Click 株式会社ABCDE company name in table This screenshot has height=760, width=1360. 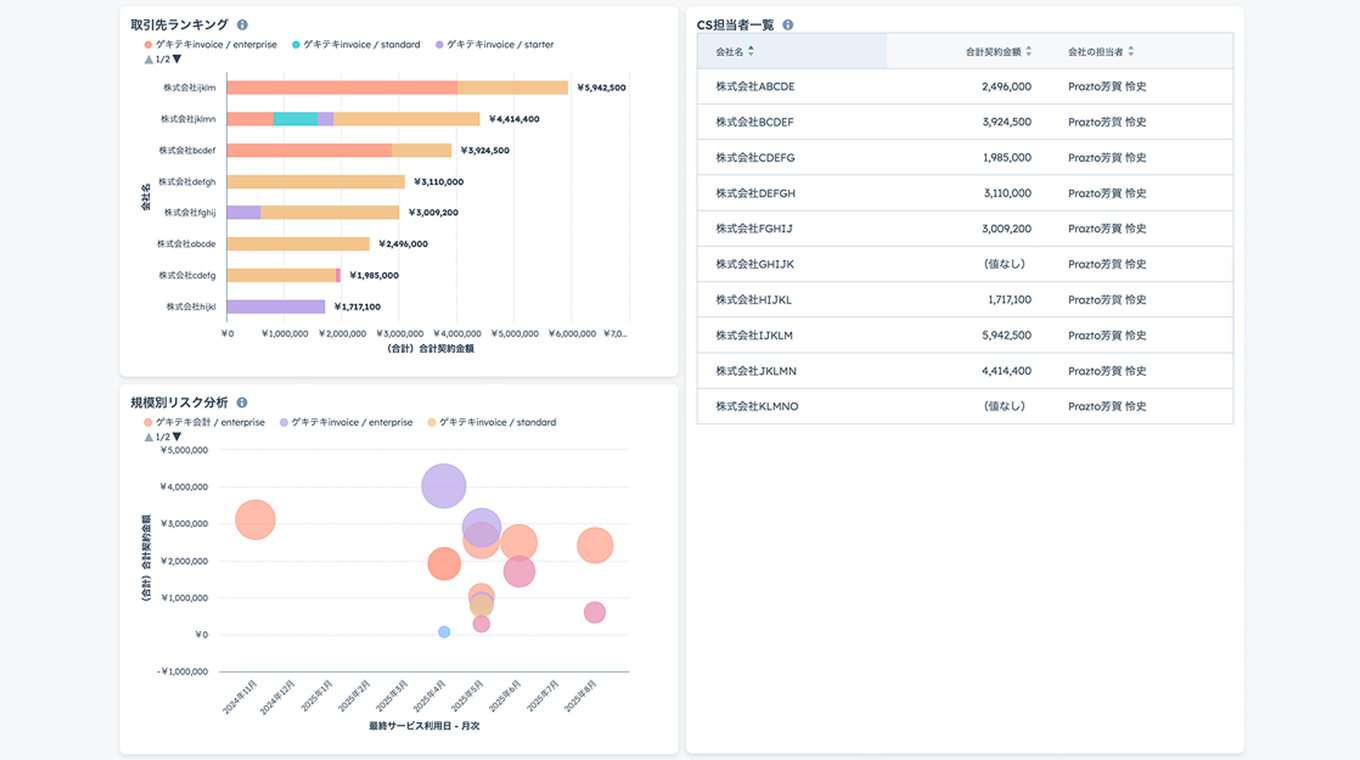755,87
